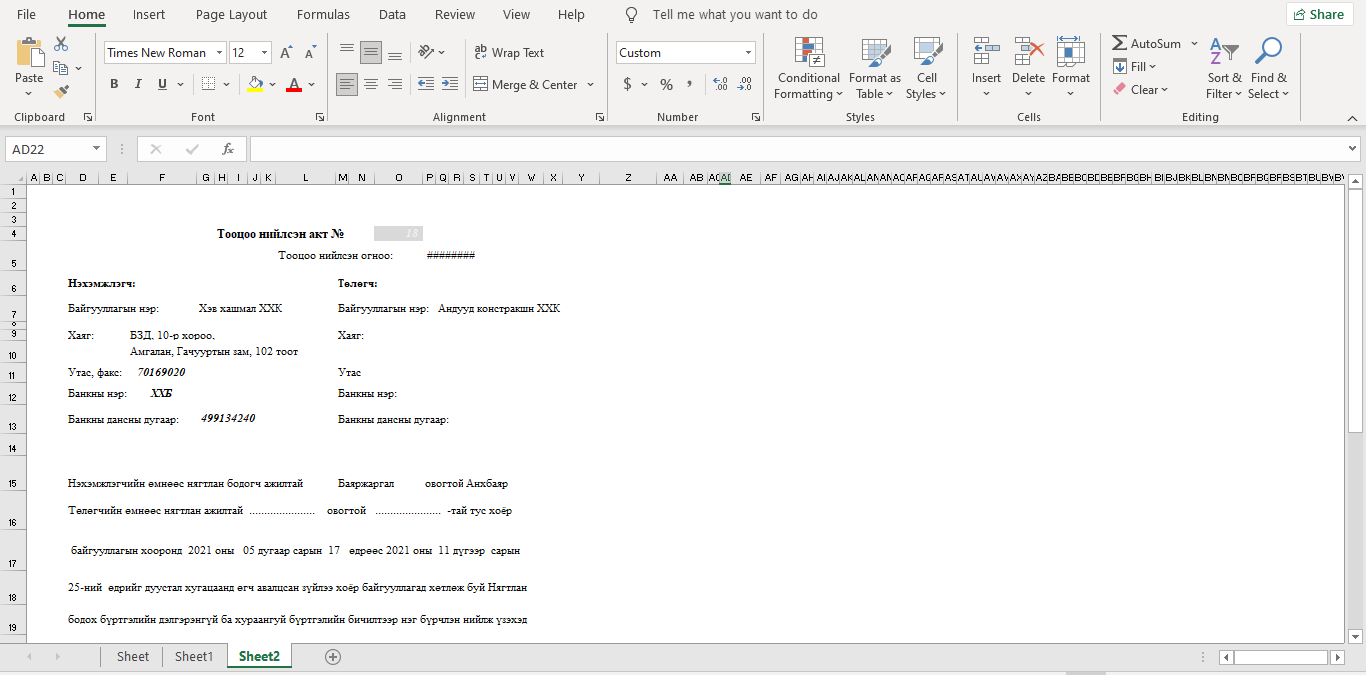Image resolution: width=1366 pixels, height=675 pixels.
Task: Click the Tell me search box
Action: point(734,15)
